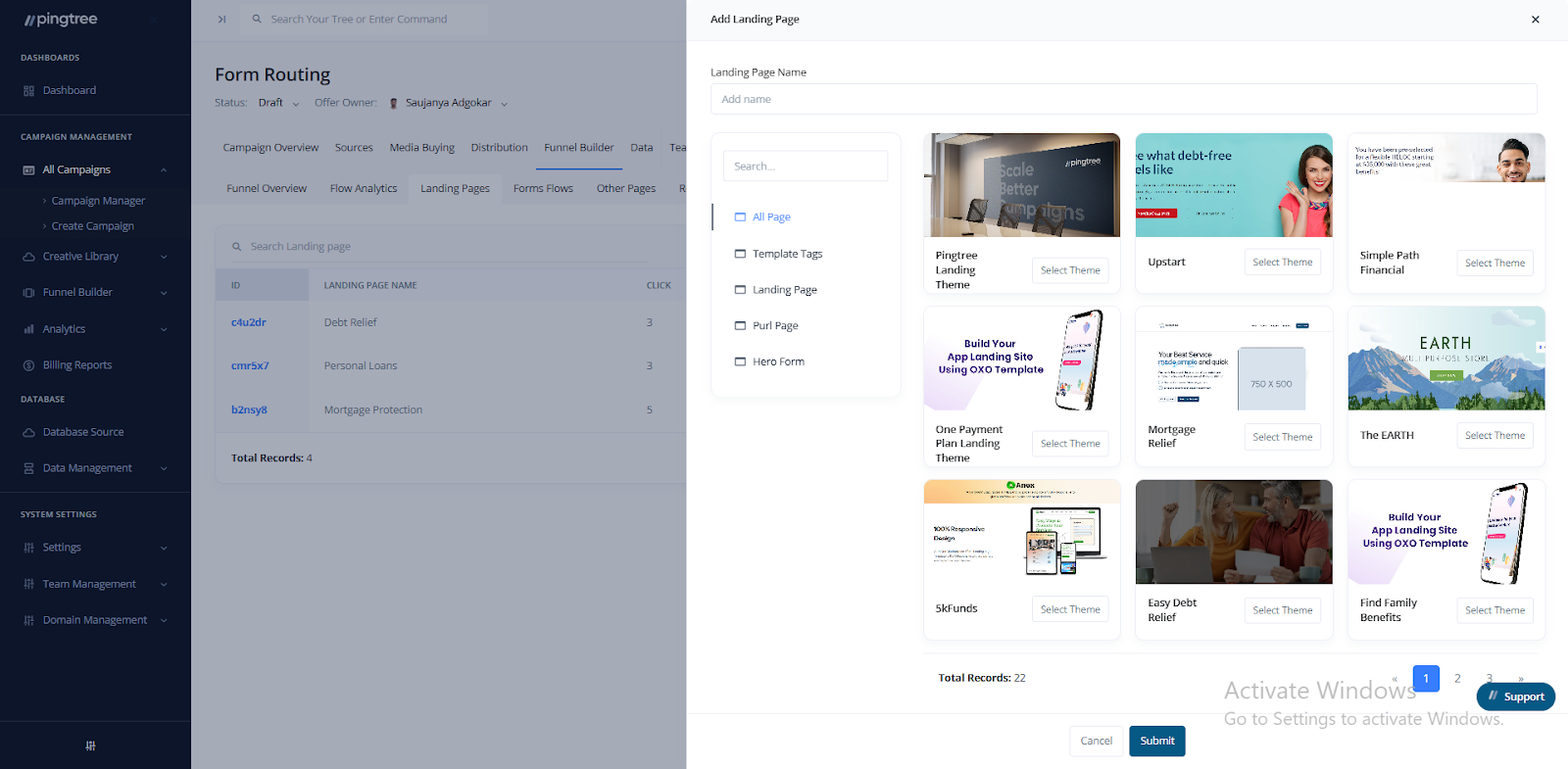Click the sidebar collapse arrow icon

[221, 19]
